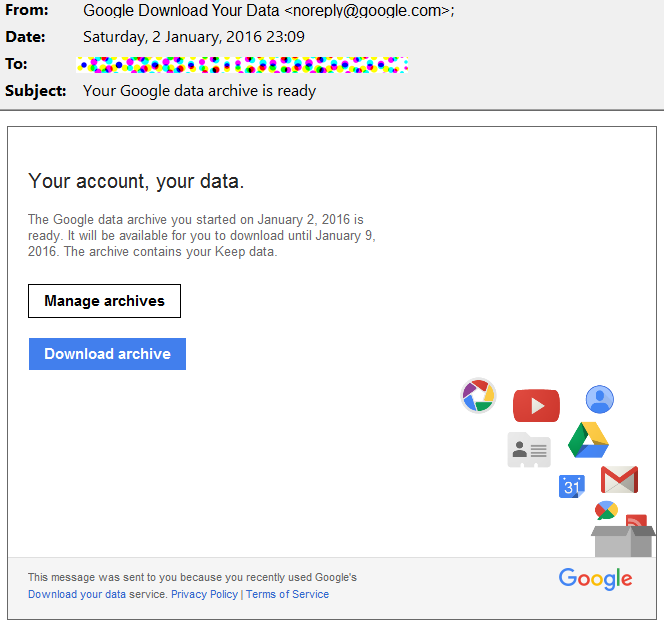Click the red YouTube play icon
The height and width of the screenshot is (627, 664).
point(536,405)
